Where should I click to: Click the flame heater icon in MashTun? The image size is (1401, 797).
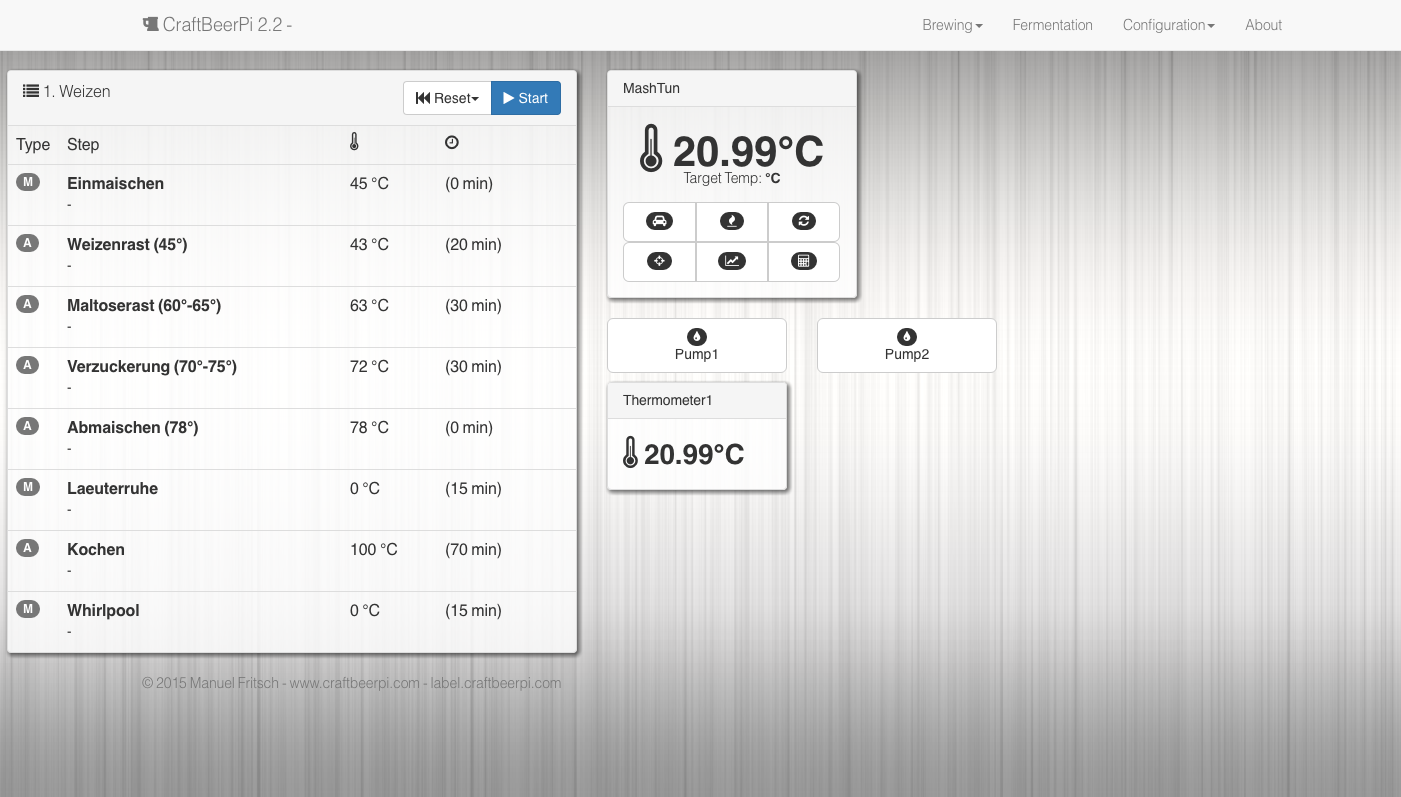(732, 221)
